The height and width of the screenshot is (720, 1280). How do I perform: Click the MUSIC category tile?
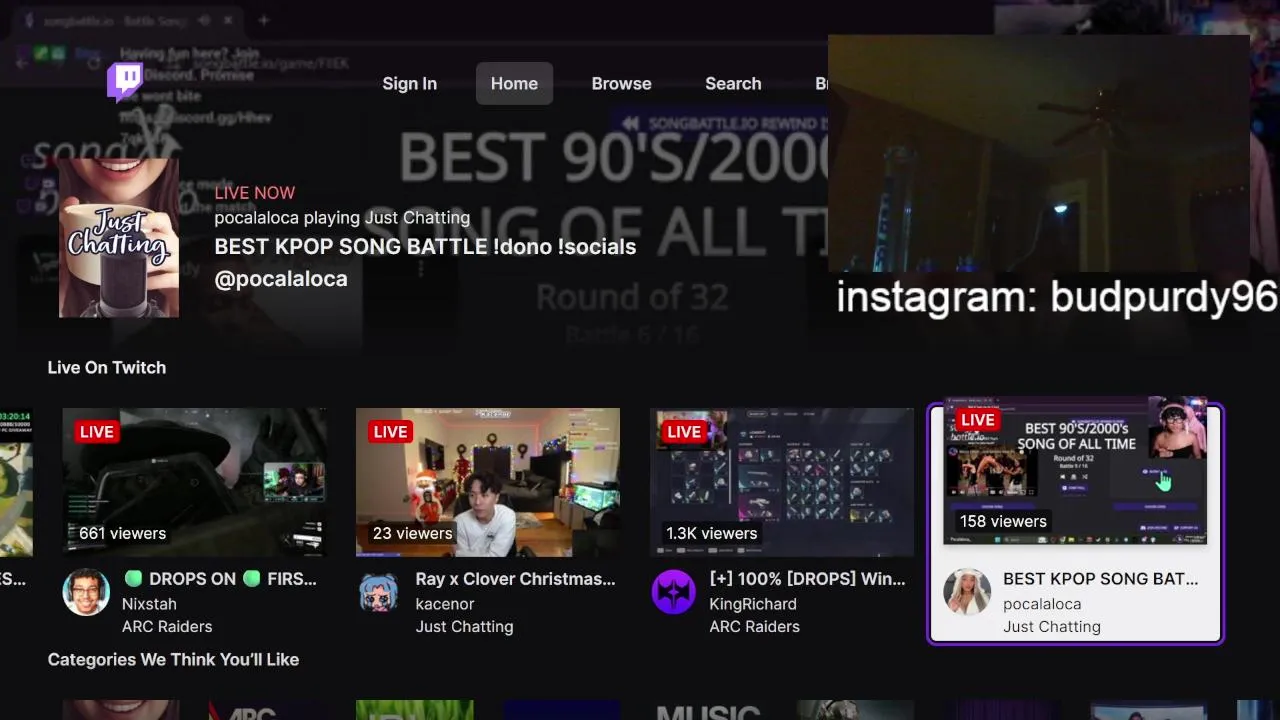click(x=708, y=710)
